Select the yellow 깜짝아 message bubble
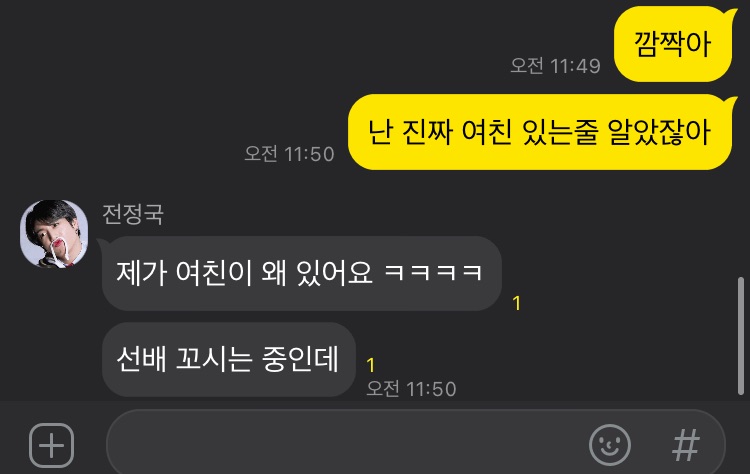The image size is (750, 474). [673, 44]
